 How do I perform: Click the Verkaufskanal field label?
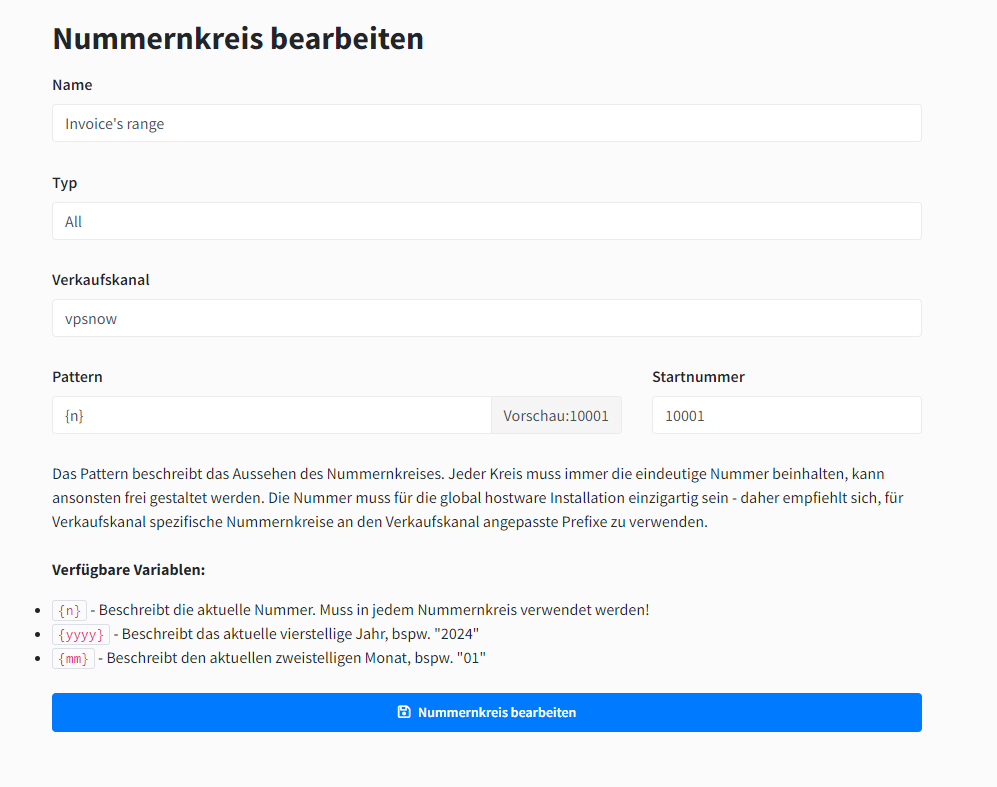pyautogui.click(x=101, y=280)
